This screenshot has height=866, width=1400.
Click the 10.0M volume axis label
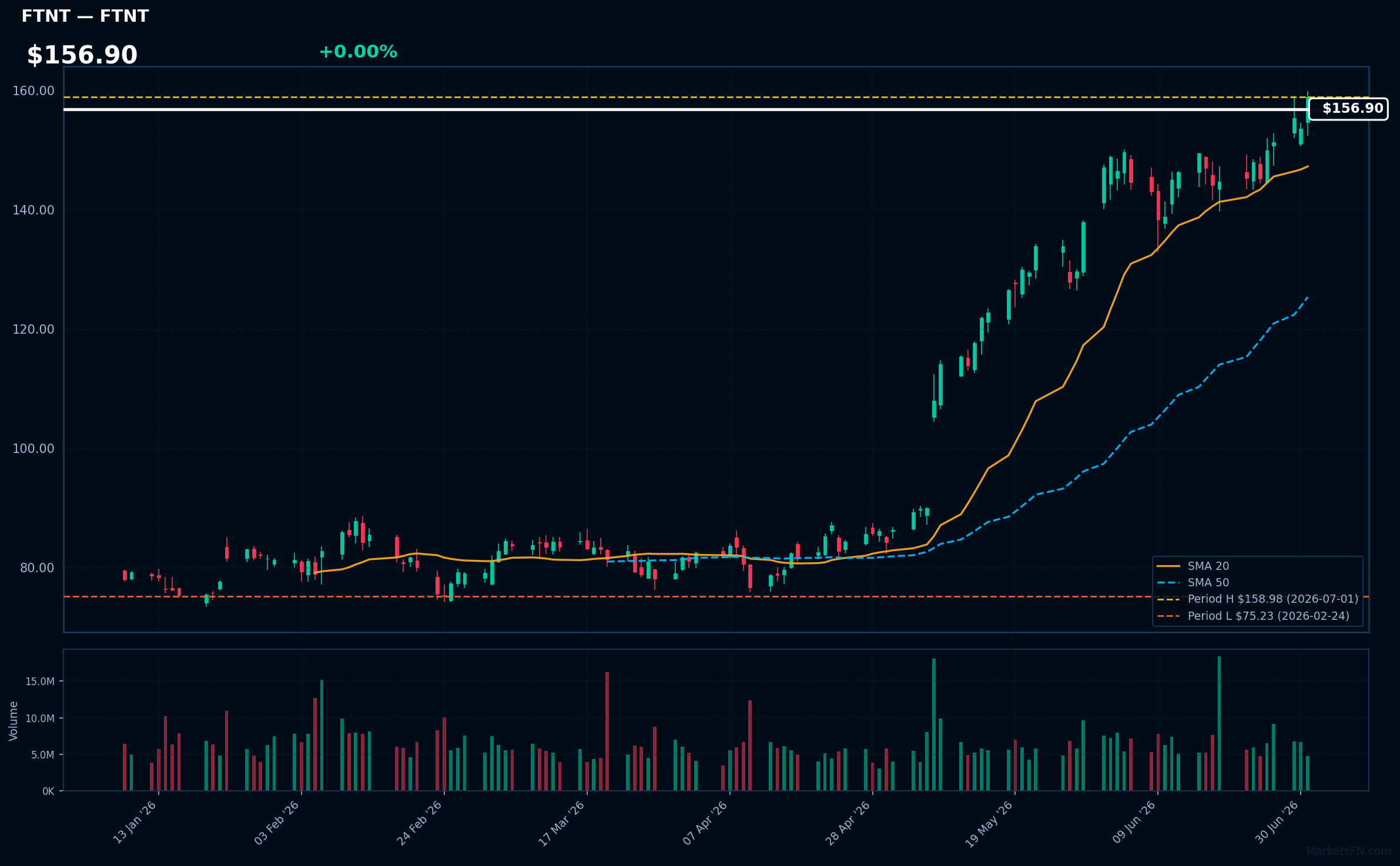[40, 719]
